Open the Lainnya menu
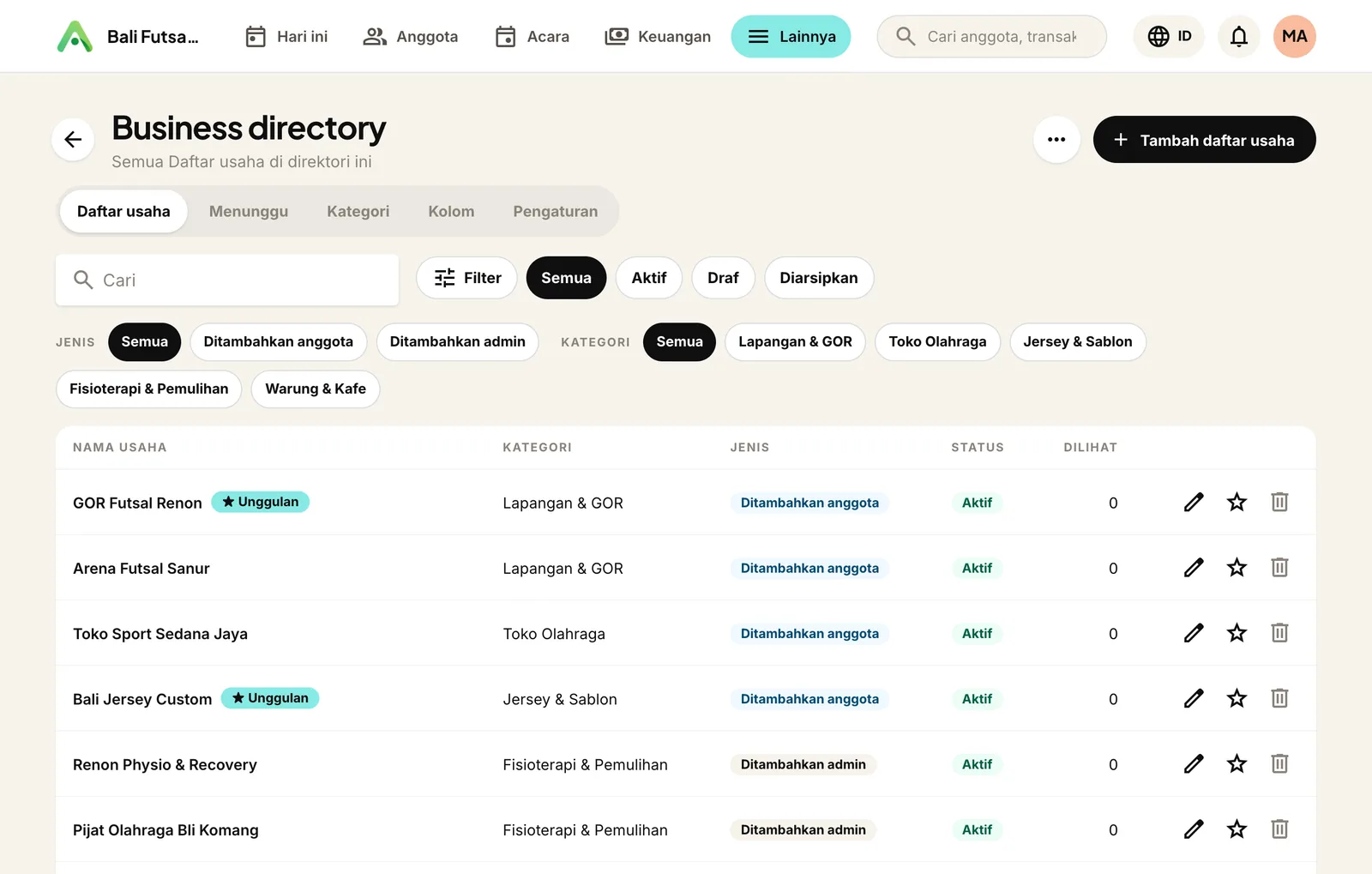 [791, 36]
